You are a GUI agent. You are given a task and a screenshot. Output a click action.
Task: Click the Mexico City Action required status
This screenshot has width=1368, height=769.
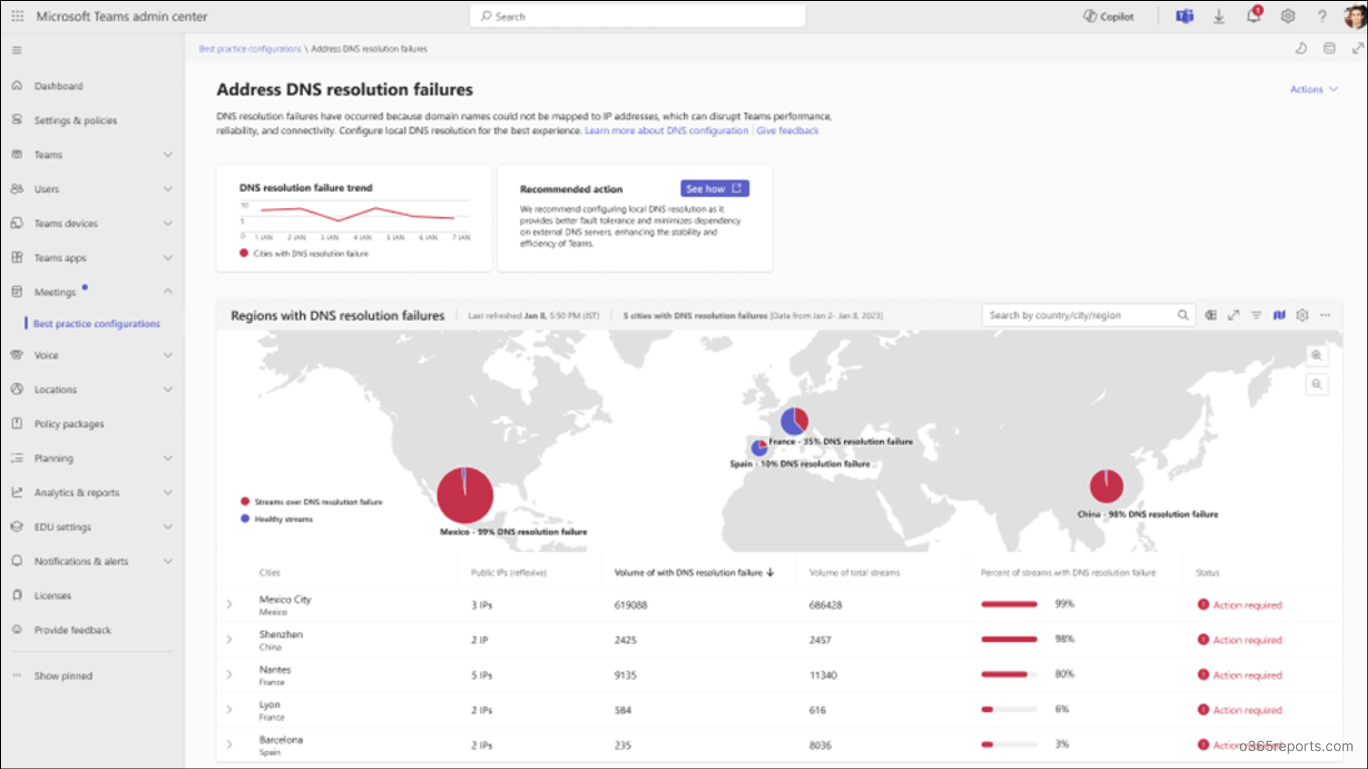tap(1240, 605)
